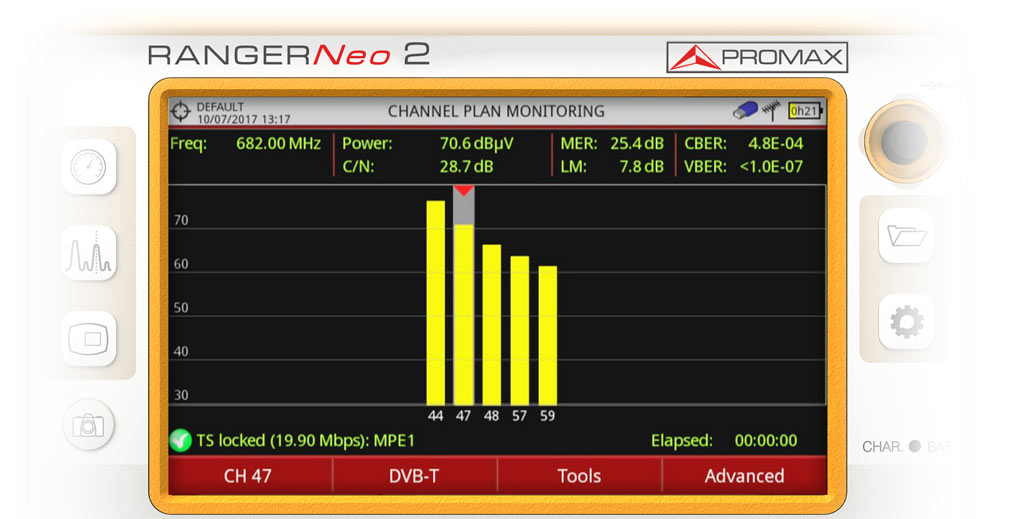Select the channel 57 bar
This screenshot has width=1024, height=519.
point(520,330)
